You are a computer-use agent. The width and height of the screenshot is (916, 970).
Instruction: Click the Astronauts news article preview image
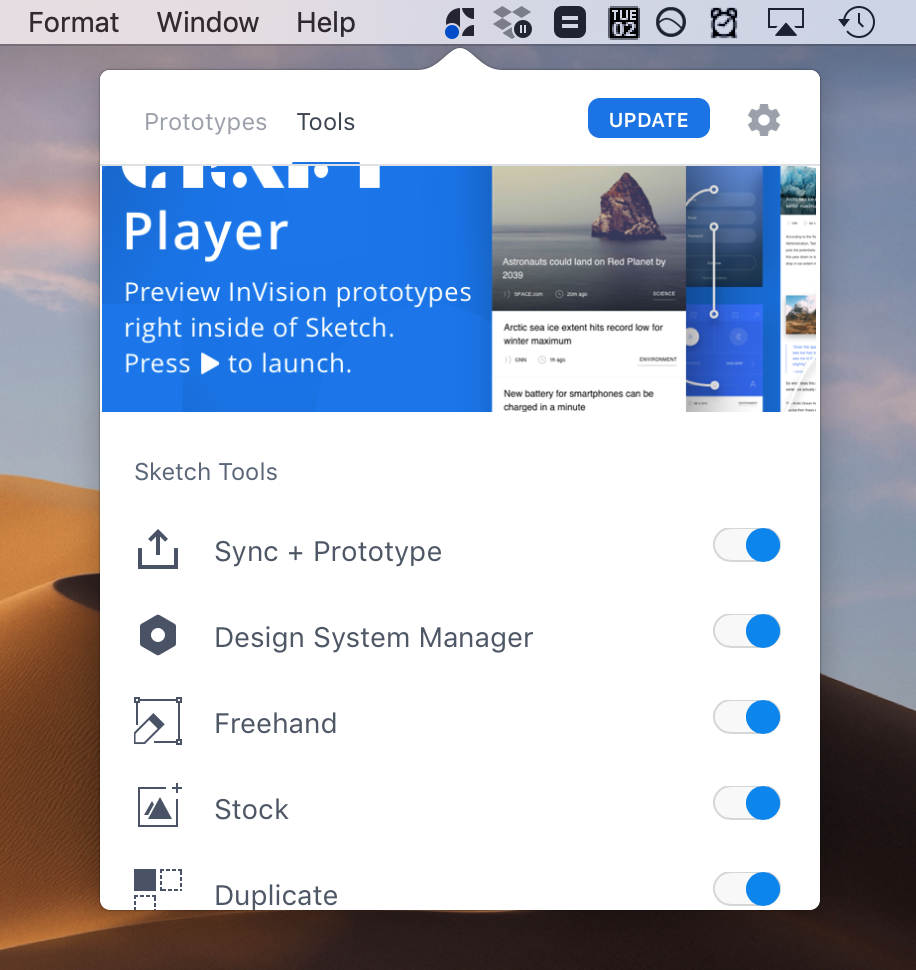(589, 238)
